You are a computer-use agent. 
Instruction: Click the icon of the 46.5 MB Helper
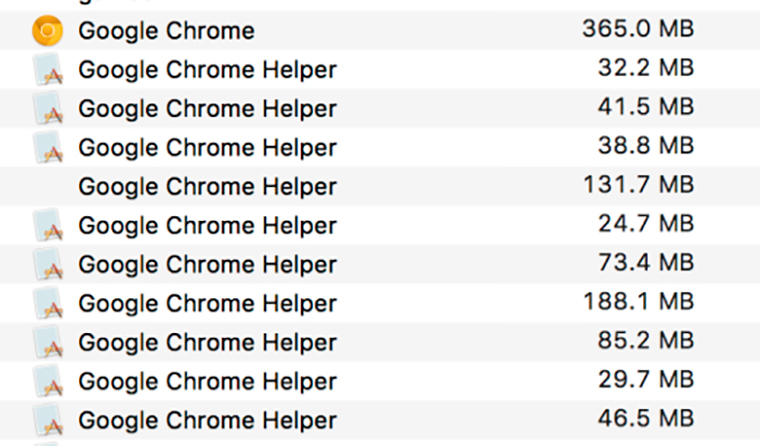point(47,420)
